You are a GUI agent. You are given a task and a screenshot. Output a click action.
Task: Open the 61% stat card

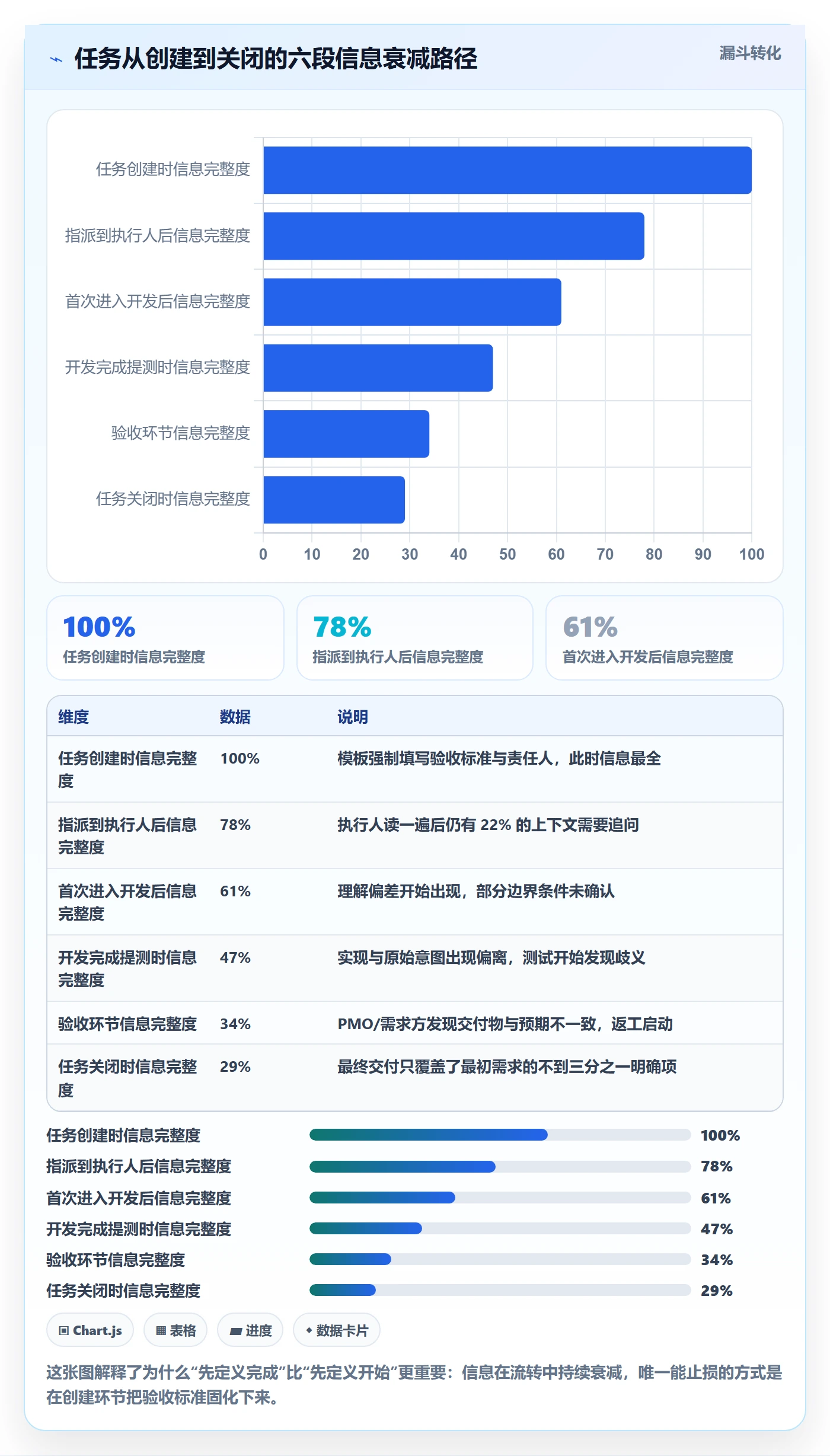tap(665, 638)
